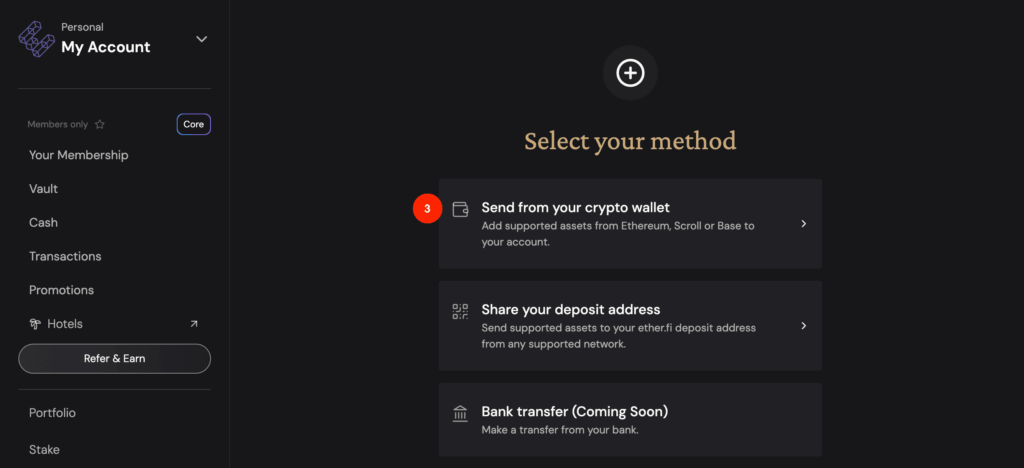This screenshot has height=468, width=1024.
Task: Click the bank building icon
Action: (x=460, y=414)
